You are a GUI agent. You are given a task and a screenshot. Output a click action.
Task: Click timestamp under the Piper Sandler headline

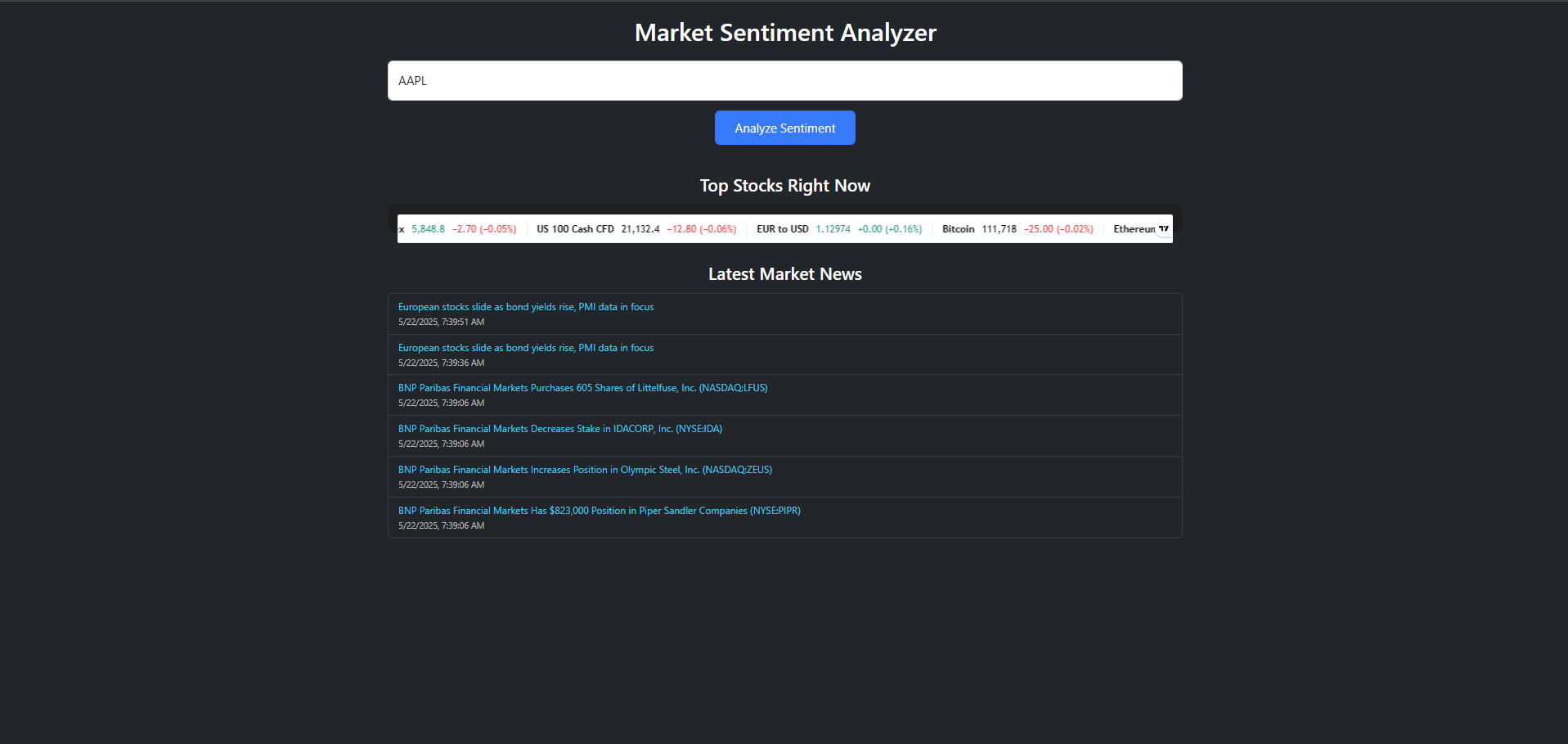coord(441,526)
